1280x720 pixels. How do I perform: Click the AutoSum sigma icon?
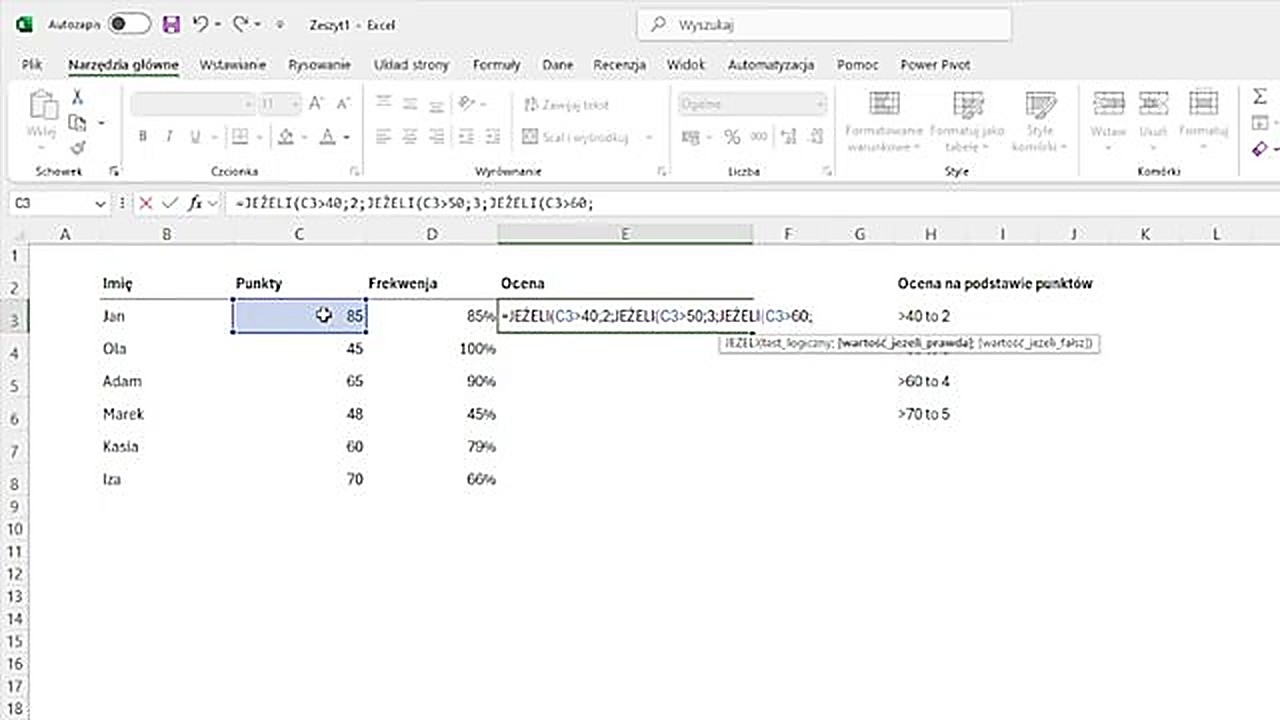coord(1259,97)
